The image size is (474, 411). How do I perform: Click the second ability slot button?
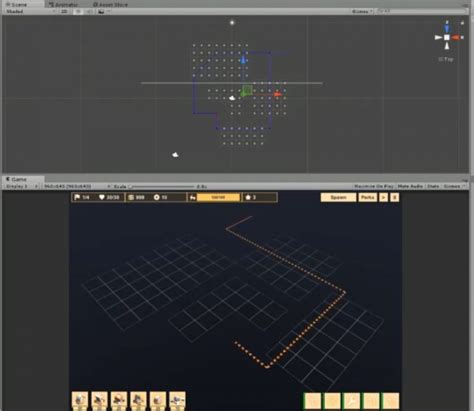pos(332,401)
